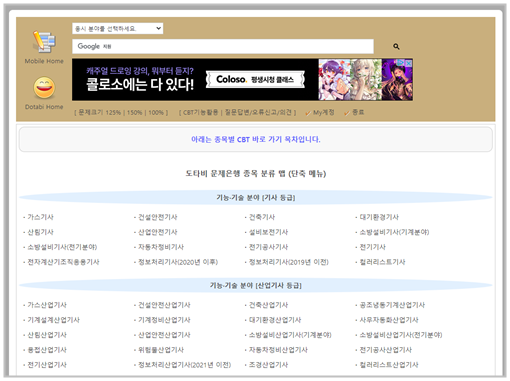Expand the 응시 분야를 선택하세요 dropdown
This screenshot has width=510, height=381.
(118, 29)
